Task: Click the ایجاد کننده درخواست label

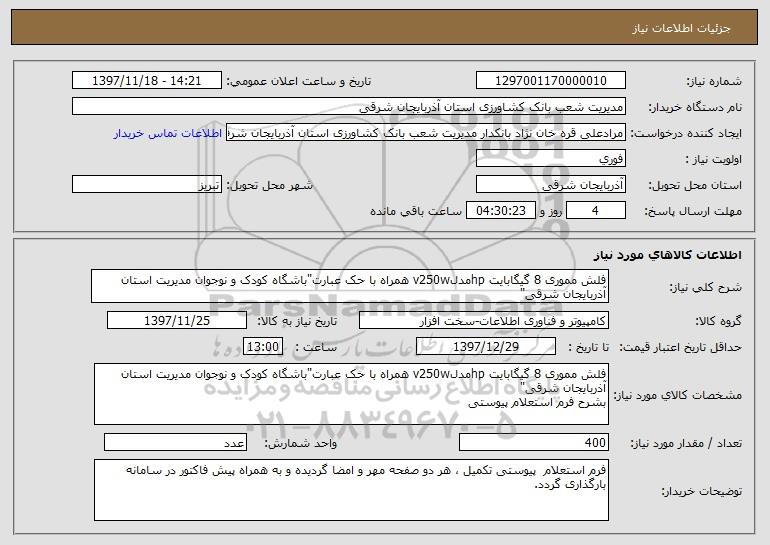Action: [x=686, y=133]
